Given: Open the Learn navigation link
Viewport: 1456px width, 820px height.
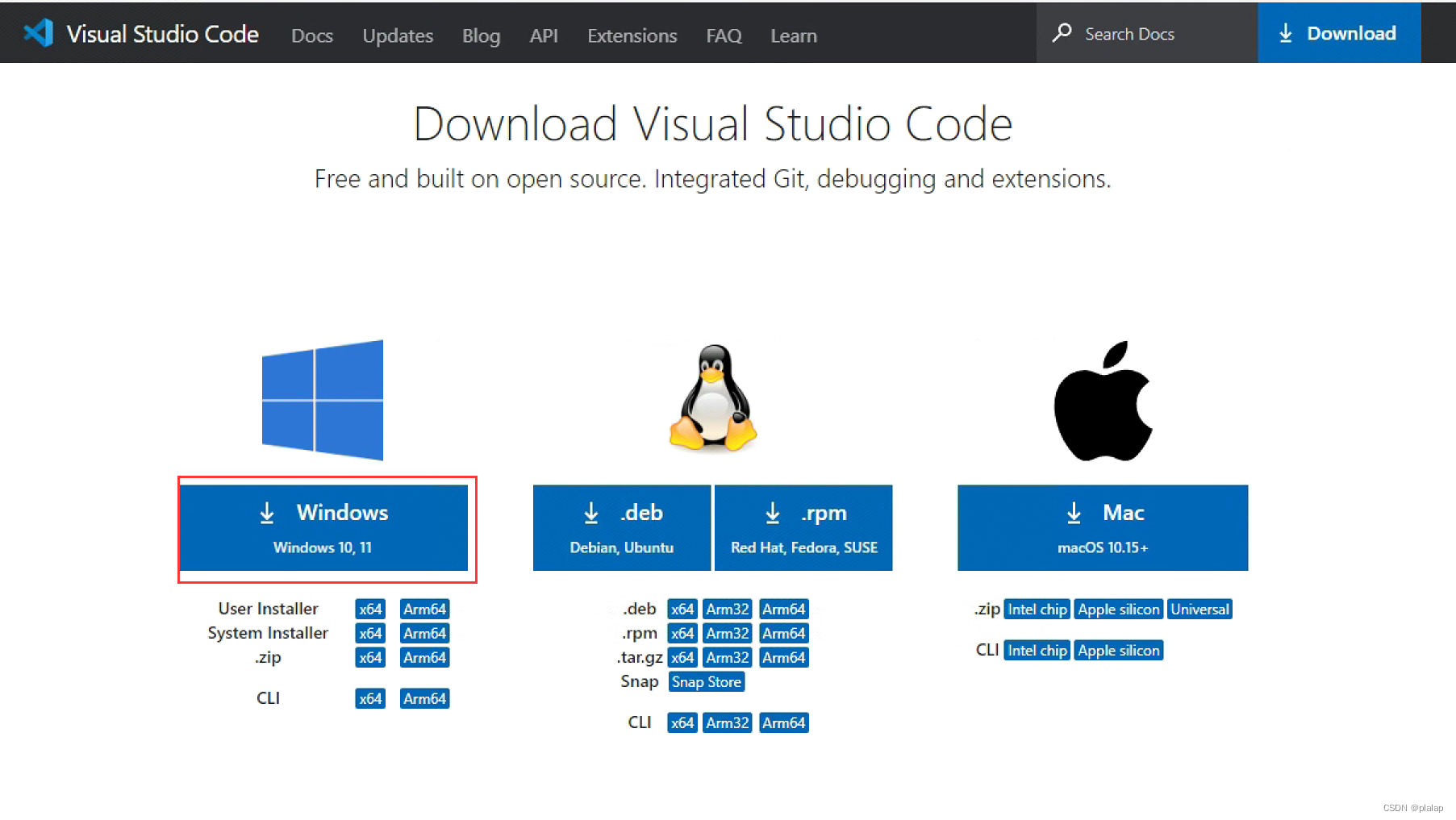Looking at the screenshot, I should pos(794,35).
